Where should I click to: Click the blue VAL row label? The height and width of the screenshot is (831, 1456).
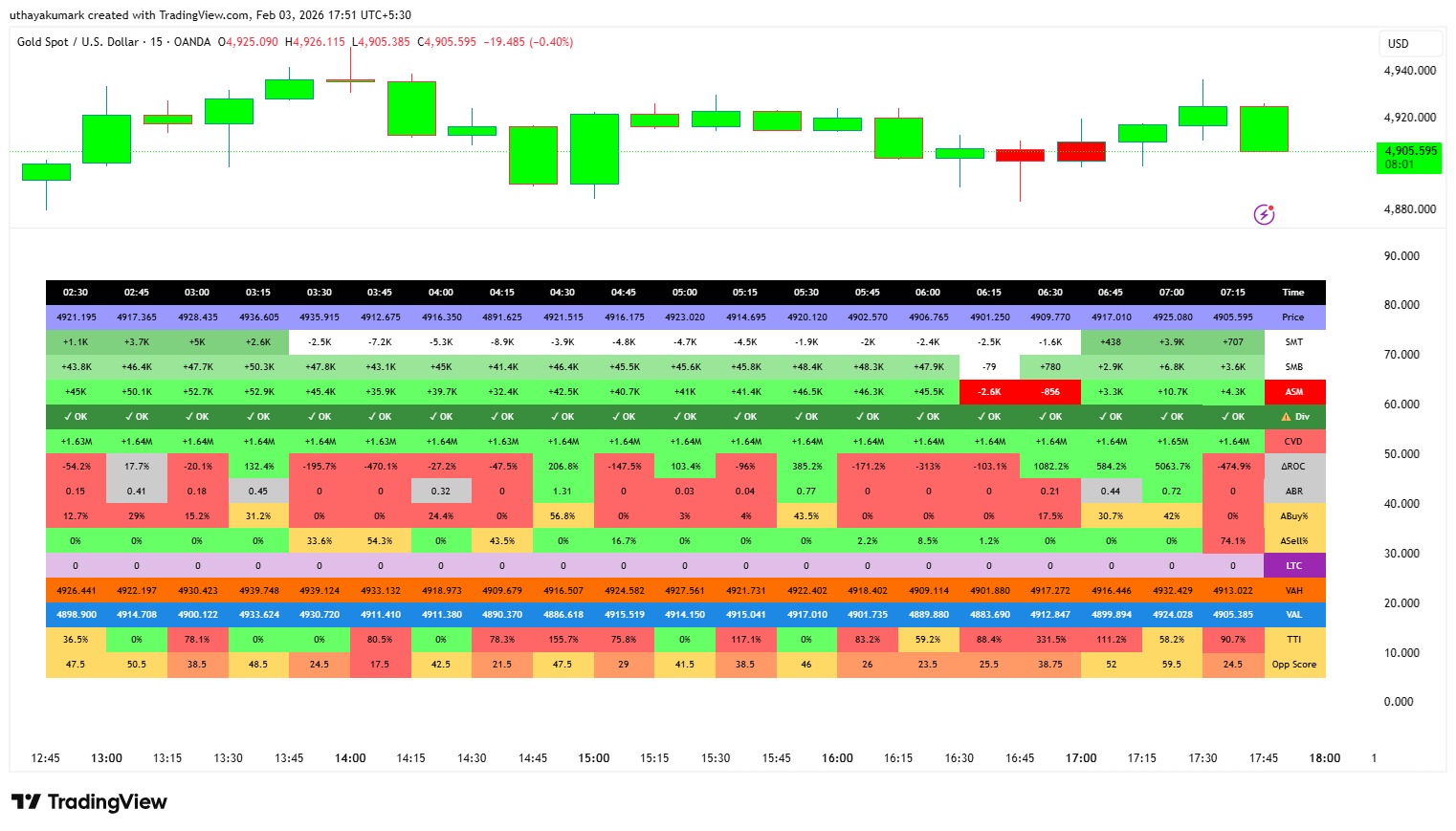[x=1293, y=615]
